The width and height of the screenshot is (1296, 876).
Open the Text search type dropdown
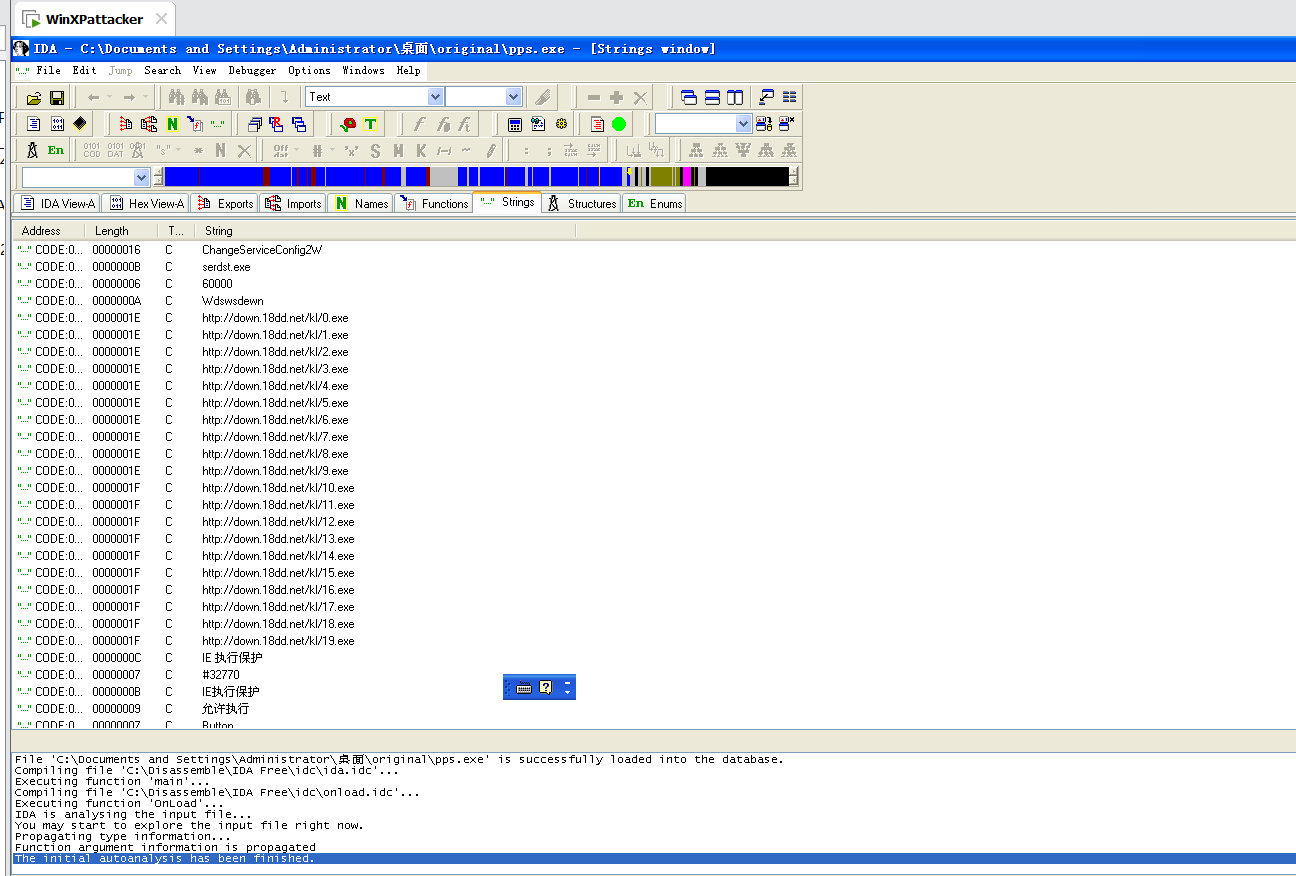click(435, 97)
